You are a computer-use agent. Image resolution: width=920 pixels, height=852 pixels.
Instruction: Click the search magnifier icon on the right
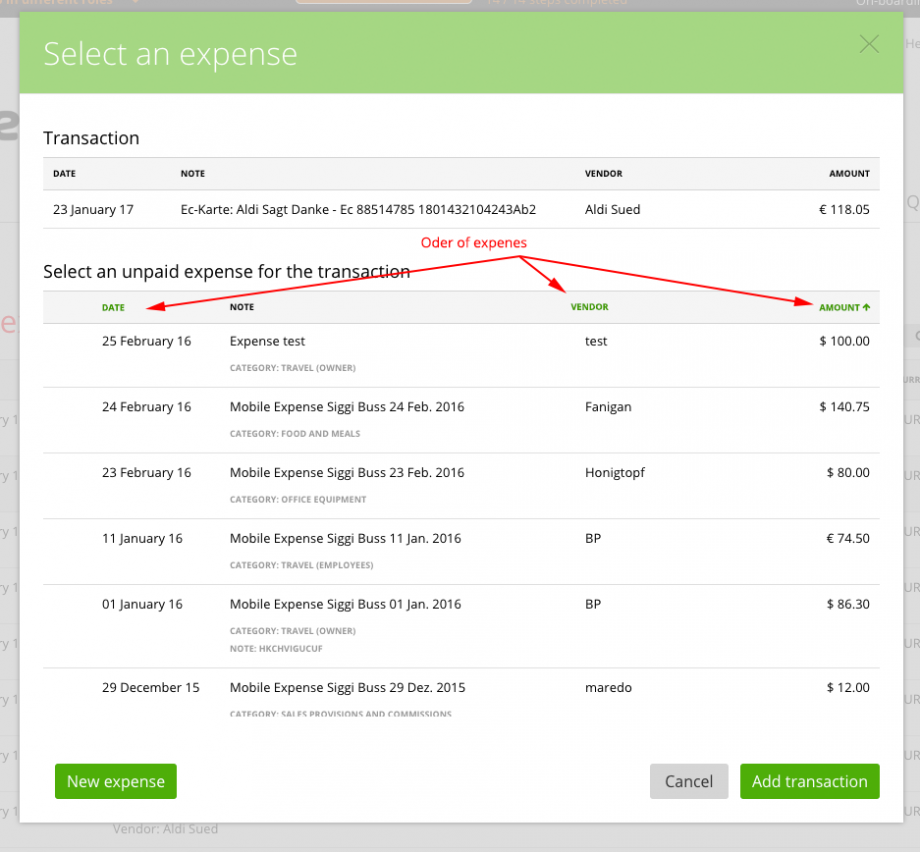[x=911, y=202]
